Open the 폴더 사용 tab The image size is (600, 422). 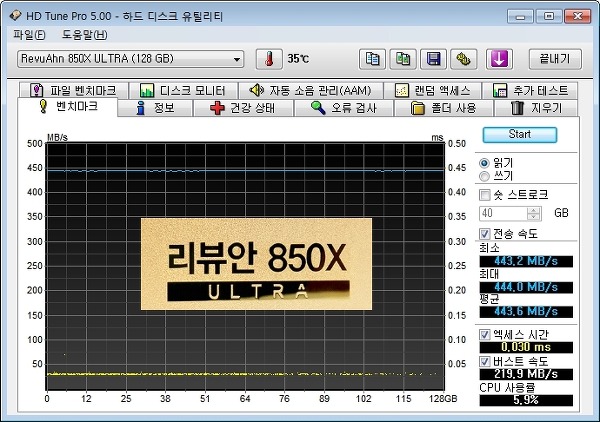(x=443, y=108)
